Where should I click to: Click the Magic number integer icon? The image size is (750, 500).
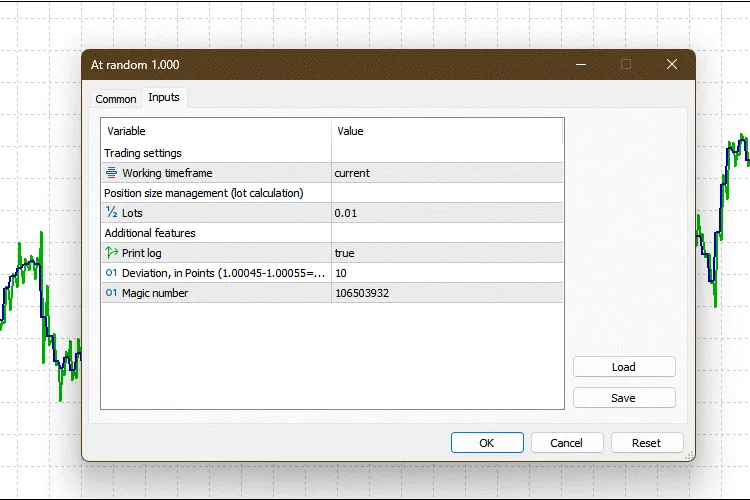click(x=111, y=293)
